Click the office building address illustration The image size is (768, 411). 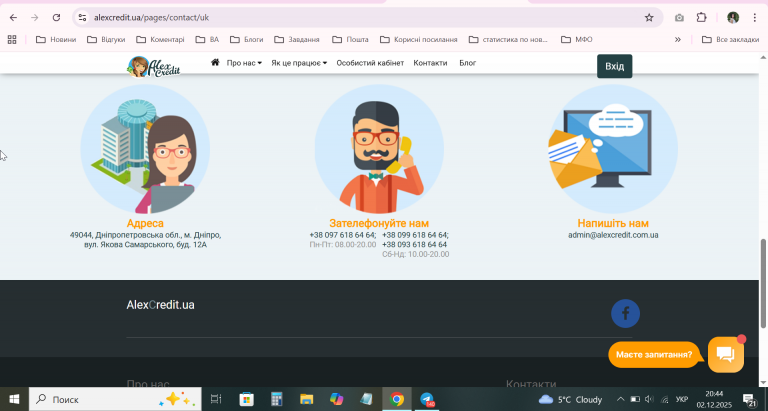(145, 149)
